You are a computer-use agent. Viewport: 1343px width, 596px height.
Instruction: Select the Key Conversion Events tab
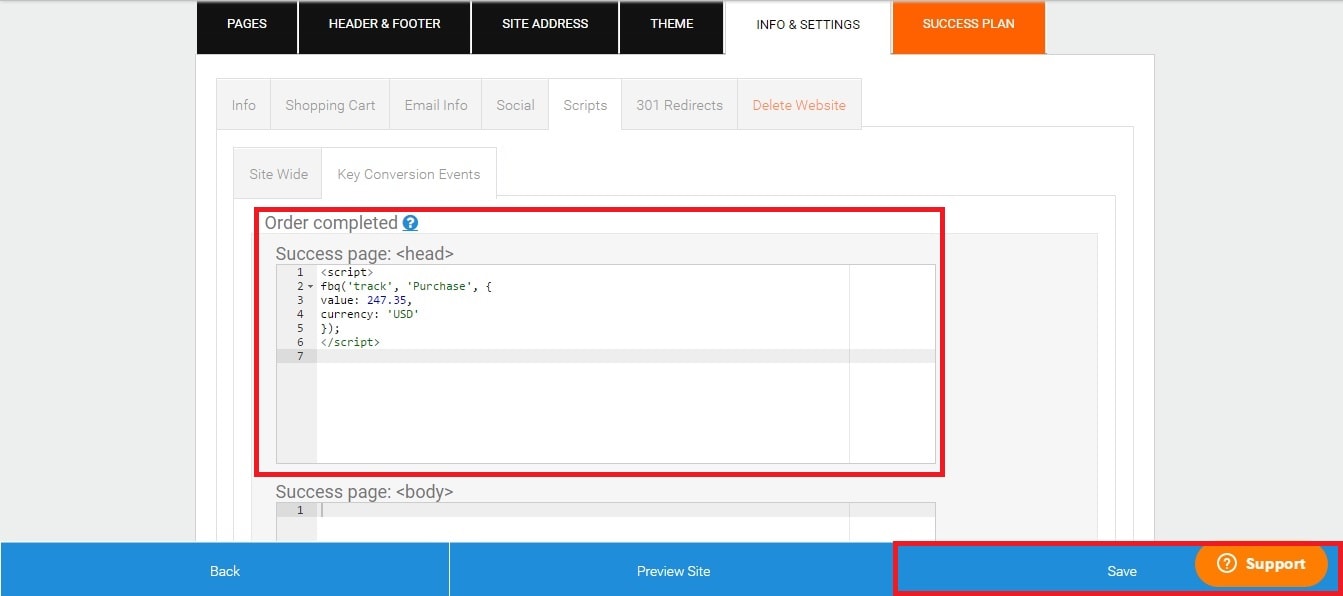click(x=409, y=173)
